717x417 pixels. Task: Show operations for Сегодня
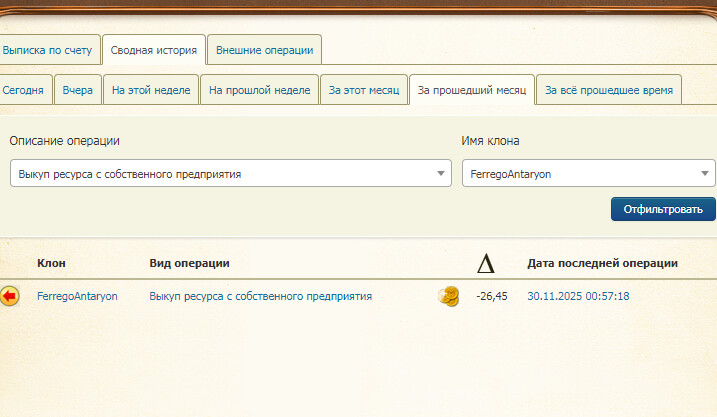pyautogui.click(x=23, y=90)
